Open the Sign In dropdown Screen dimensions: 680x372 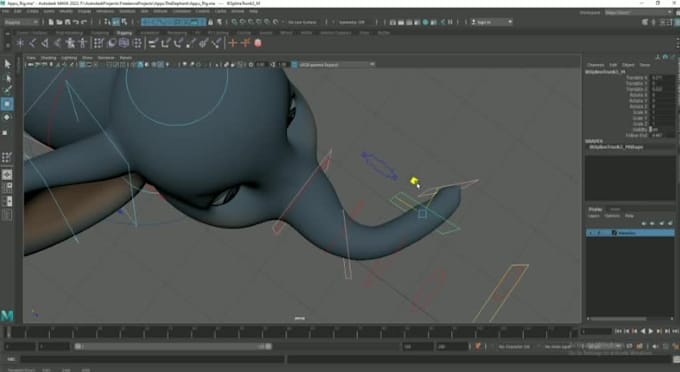pos(492,22)
